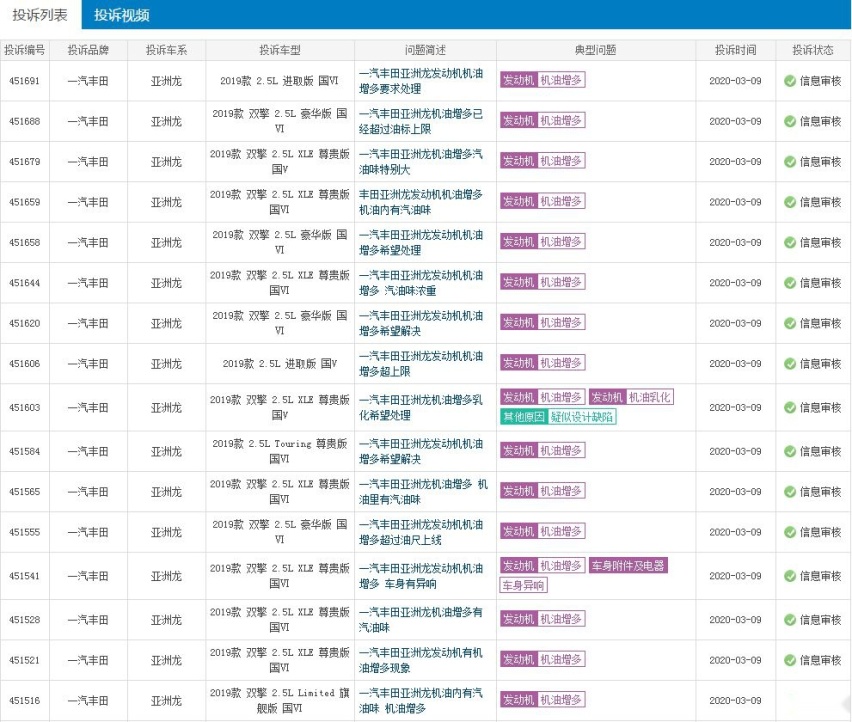Select complaint number 451691
Image resolution: width=852 pixels, height=722 pixels.
point(24,81)
